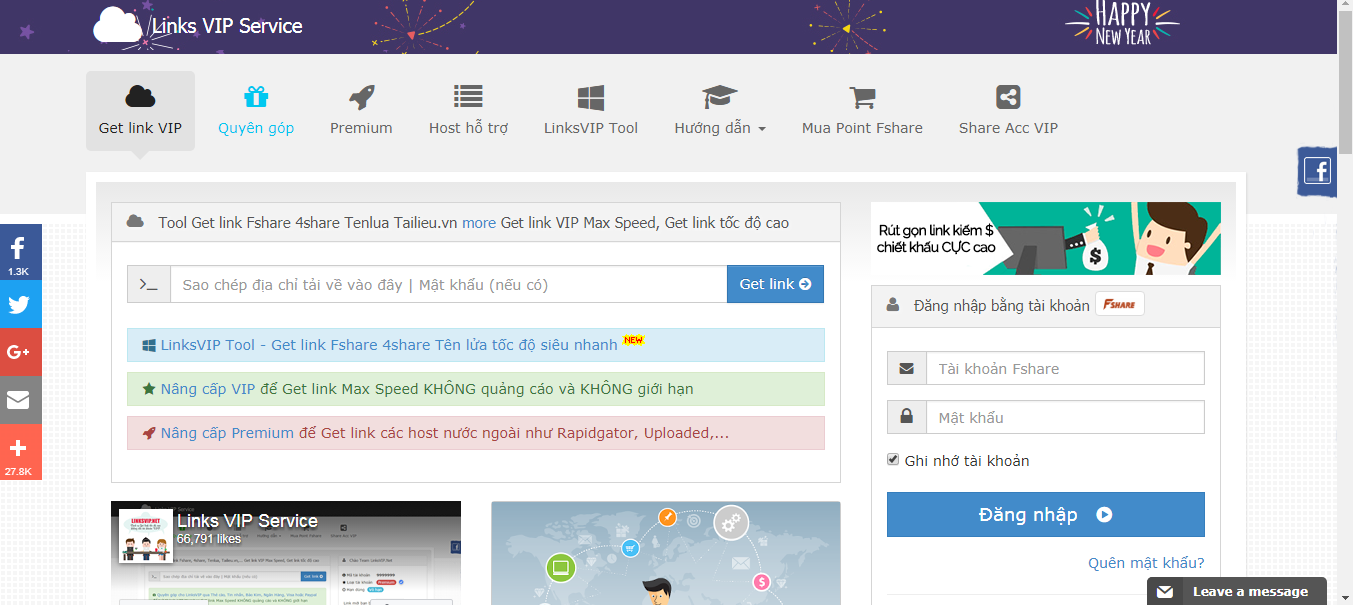Go to the Premium rocket menu item
This screenshot has width=1353, height=605.
click(361, 111)
